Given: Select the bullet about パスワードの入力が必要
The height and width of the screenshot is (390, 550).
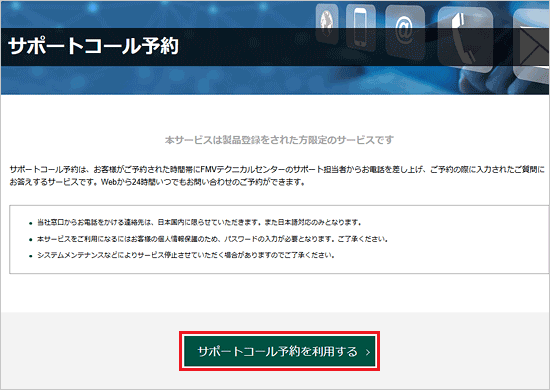Looking at the screenshot, I should point(213,239).
